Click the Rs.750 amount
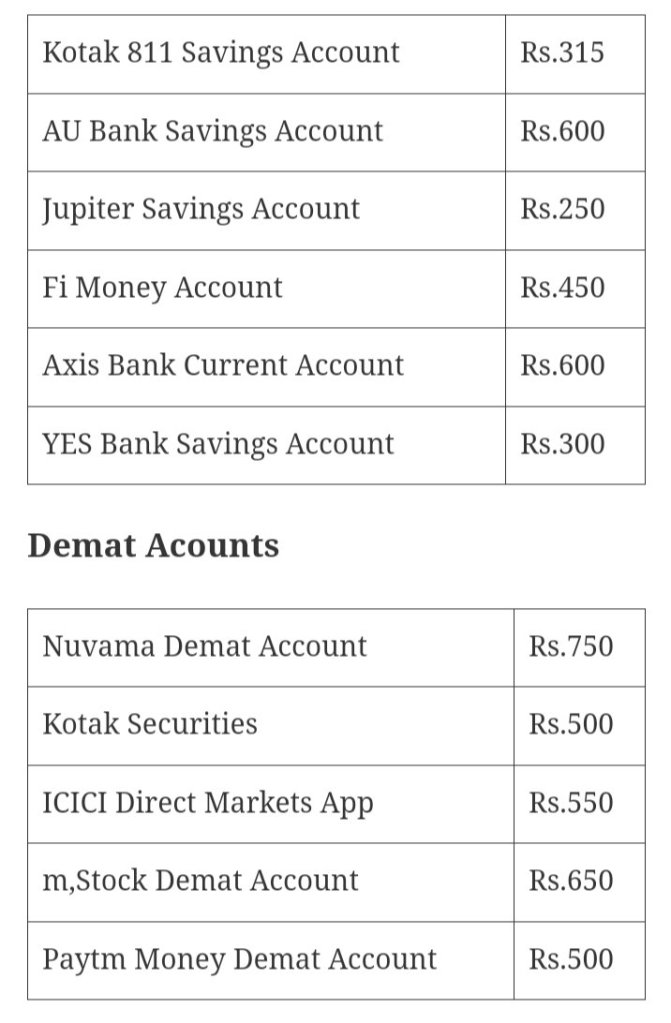671x1023 pixels. (571, 647)
